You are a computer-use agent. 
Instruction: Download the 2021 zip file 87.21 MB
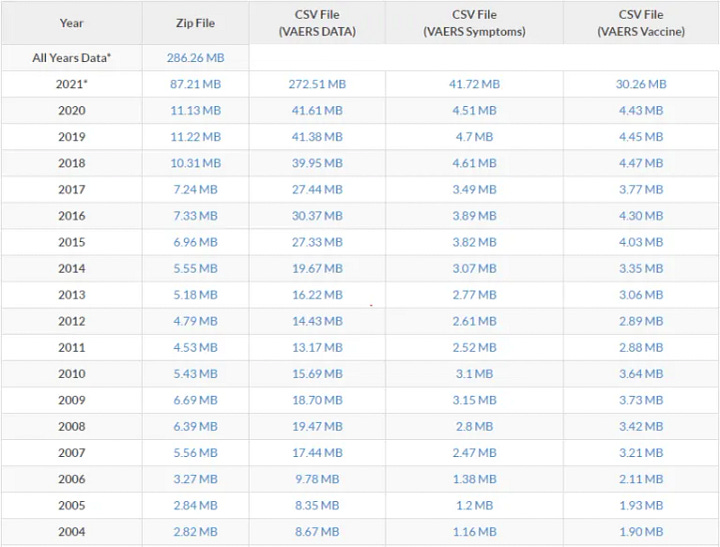196,84
